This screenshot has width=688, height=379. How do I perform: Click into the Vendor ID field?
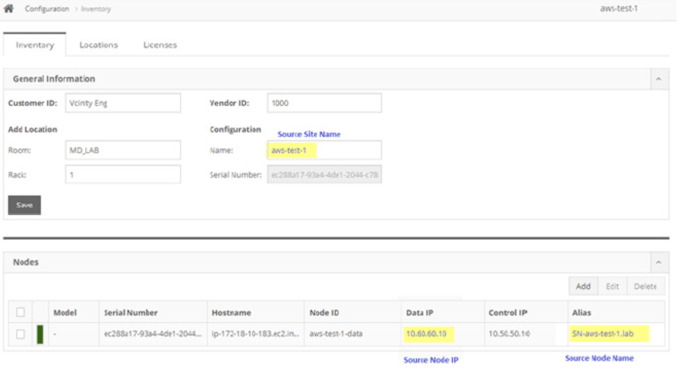tap(324, 103)
